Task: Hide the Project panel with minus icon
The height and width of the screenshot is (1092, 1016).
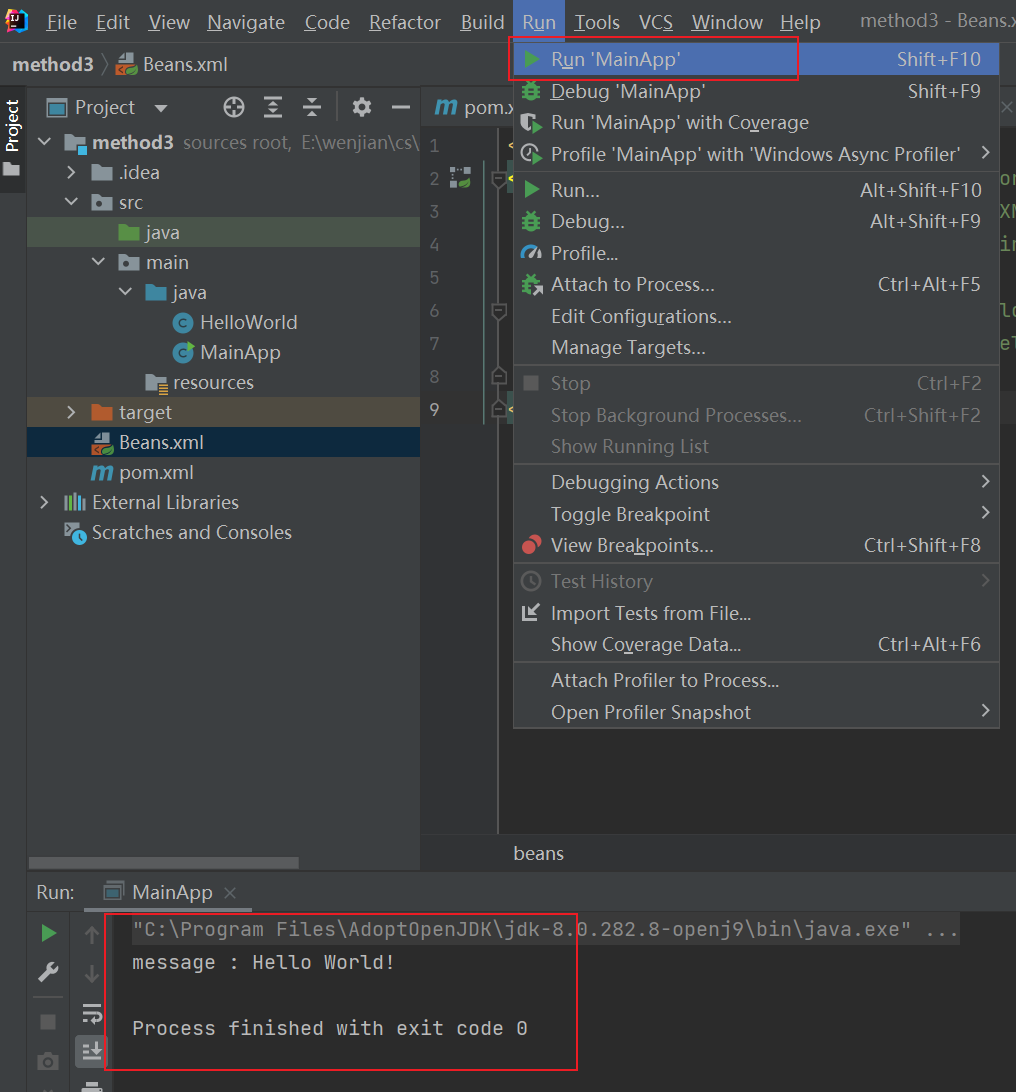Action: [x=400, y=107]
